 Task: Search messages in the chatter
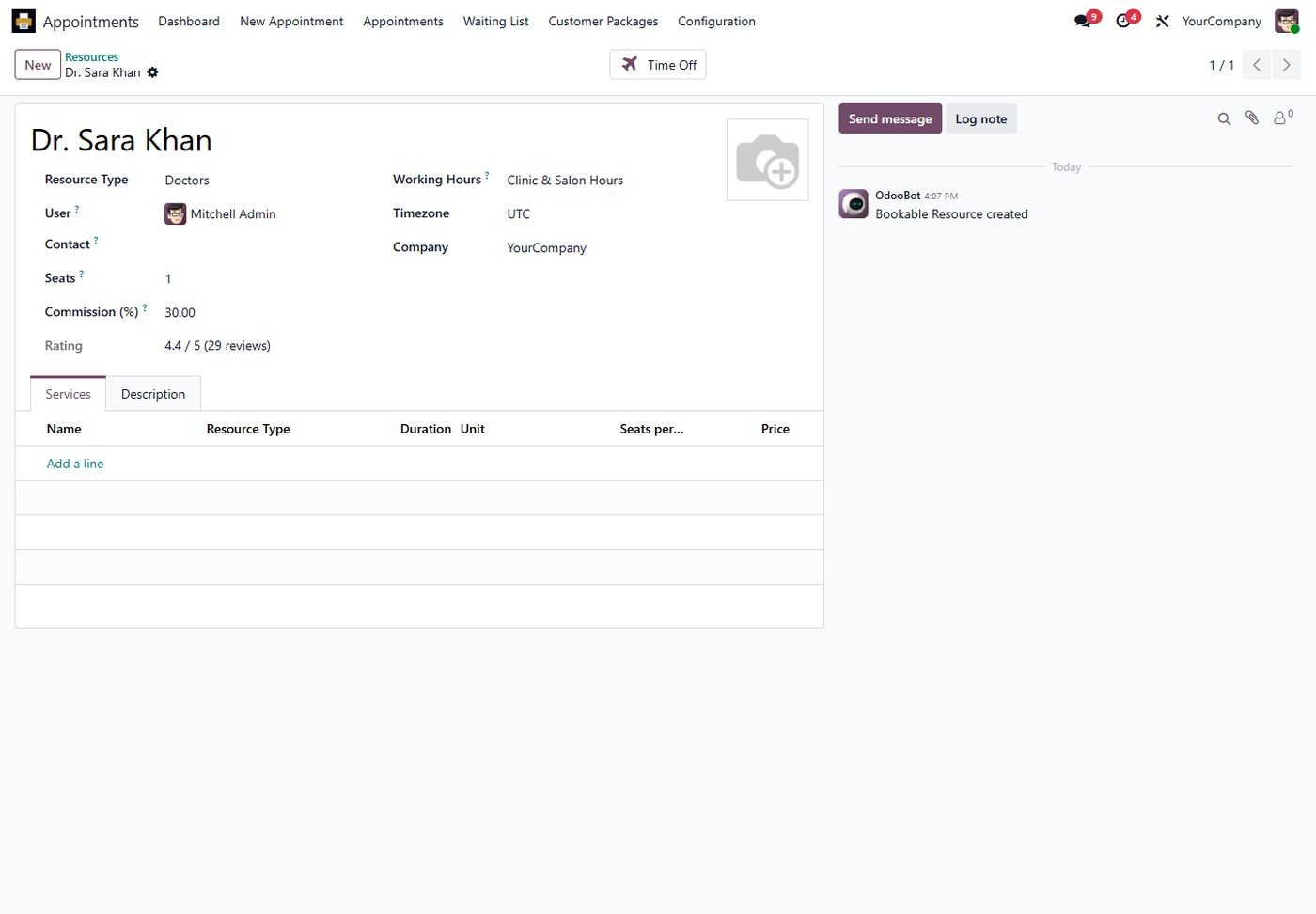tap(1224, 118)
